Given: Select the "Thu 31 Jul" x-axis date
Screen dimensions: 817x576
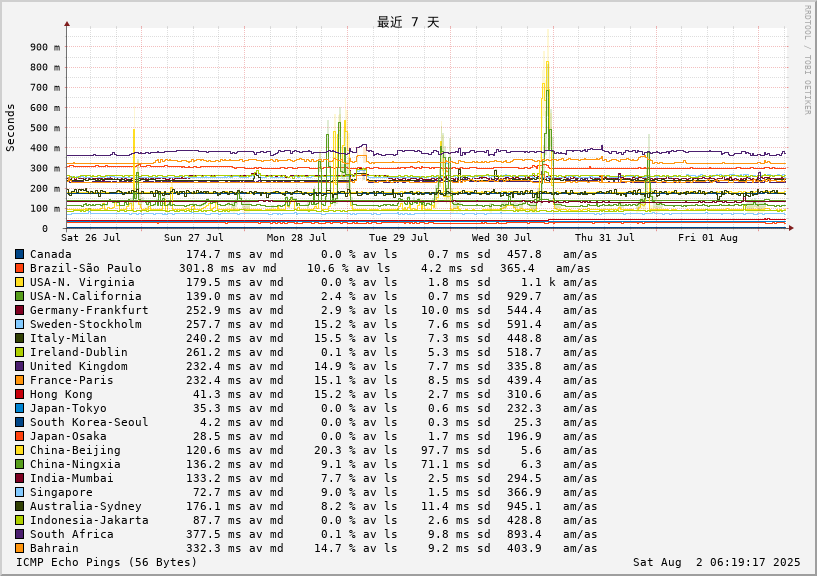Looking at the screenshot, I should click(x=605, y=238).
